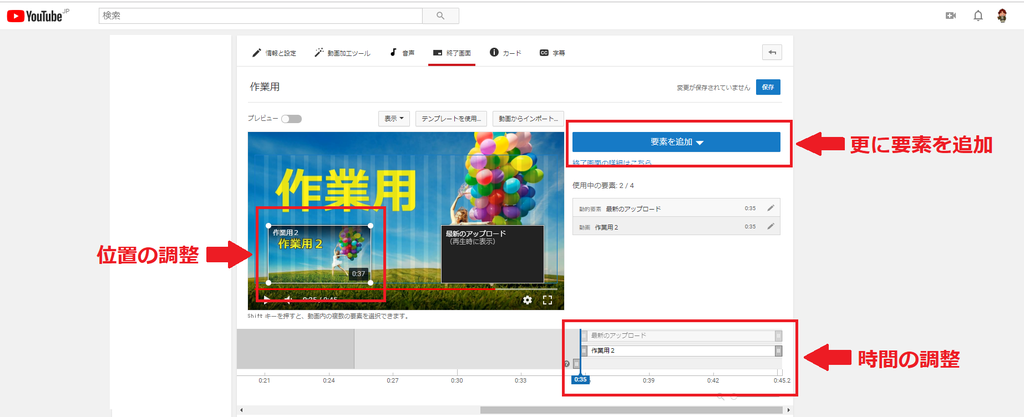
Task: Switch to the カード tab
Action: (505, 53)
